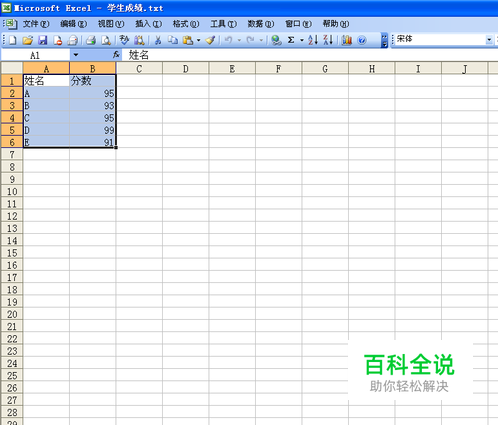
Task: Open the 插入 menu
Action: click(148, 24)
